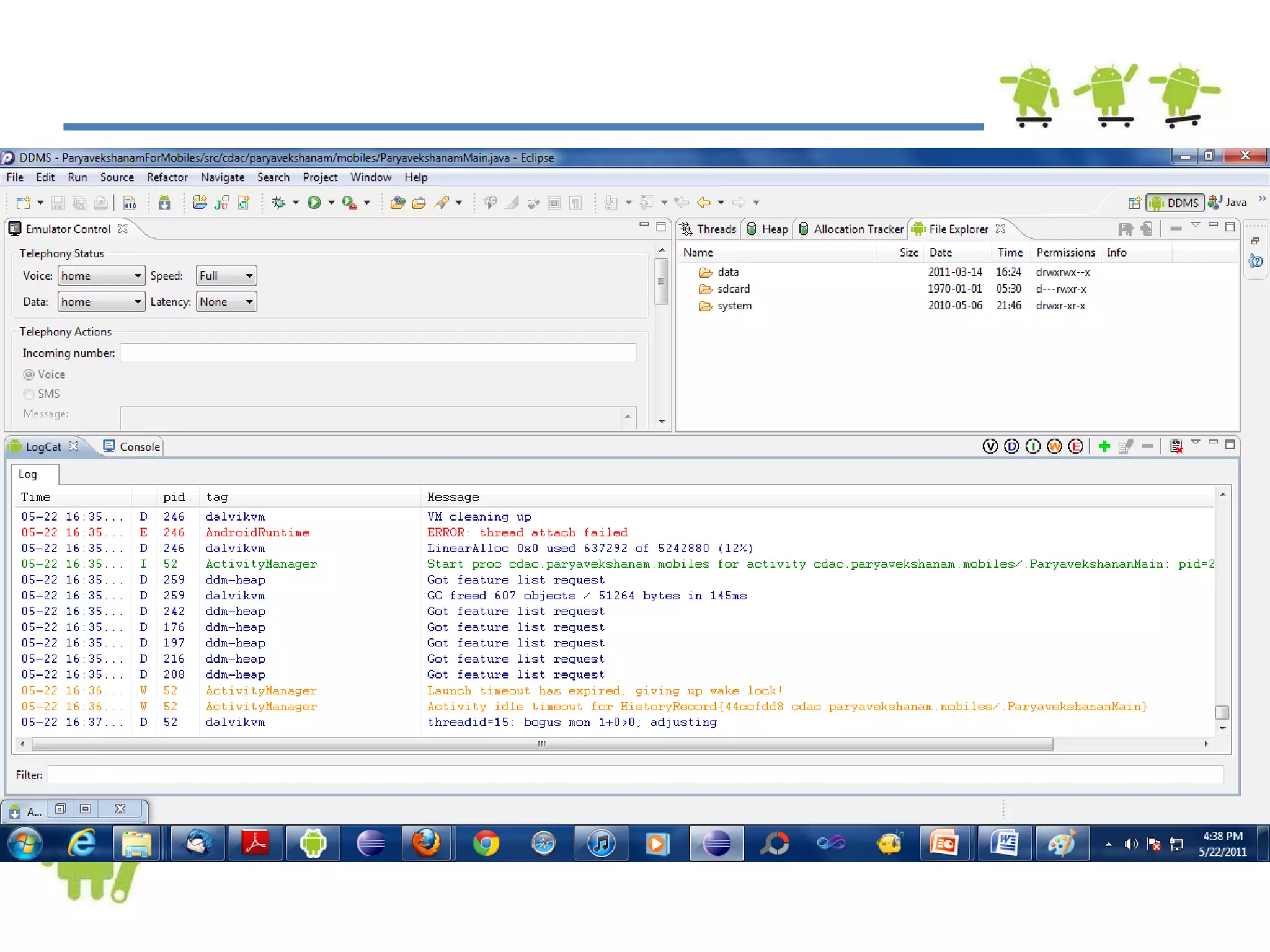The height and width of the screenshot is (952, 1270).
Task: Click the Incoming number input field
Action: point(378,353)
